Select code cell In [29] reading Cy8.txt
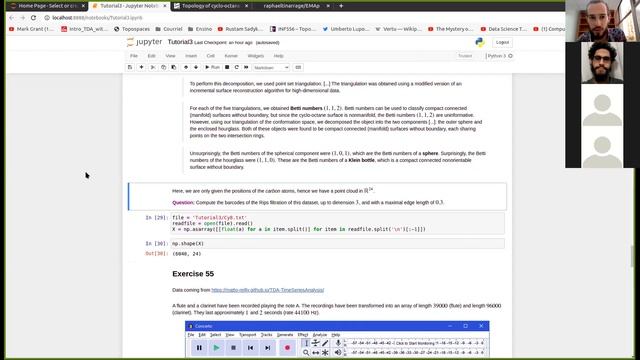640x360 pixels. [x=337, y=224]
